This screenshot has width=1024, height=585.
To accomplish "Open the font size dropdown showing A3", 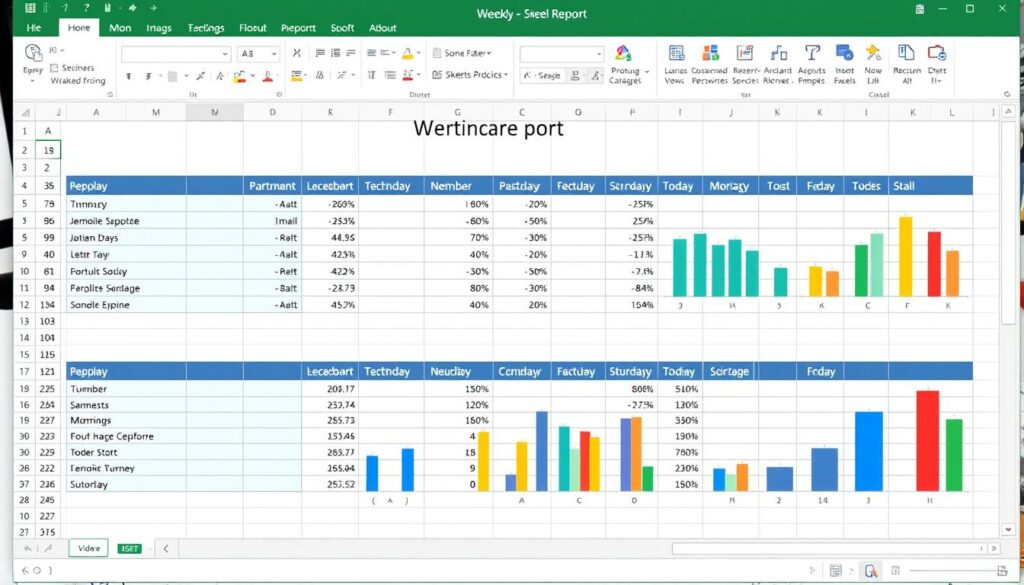I will pos(259,54).
